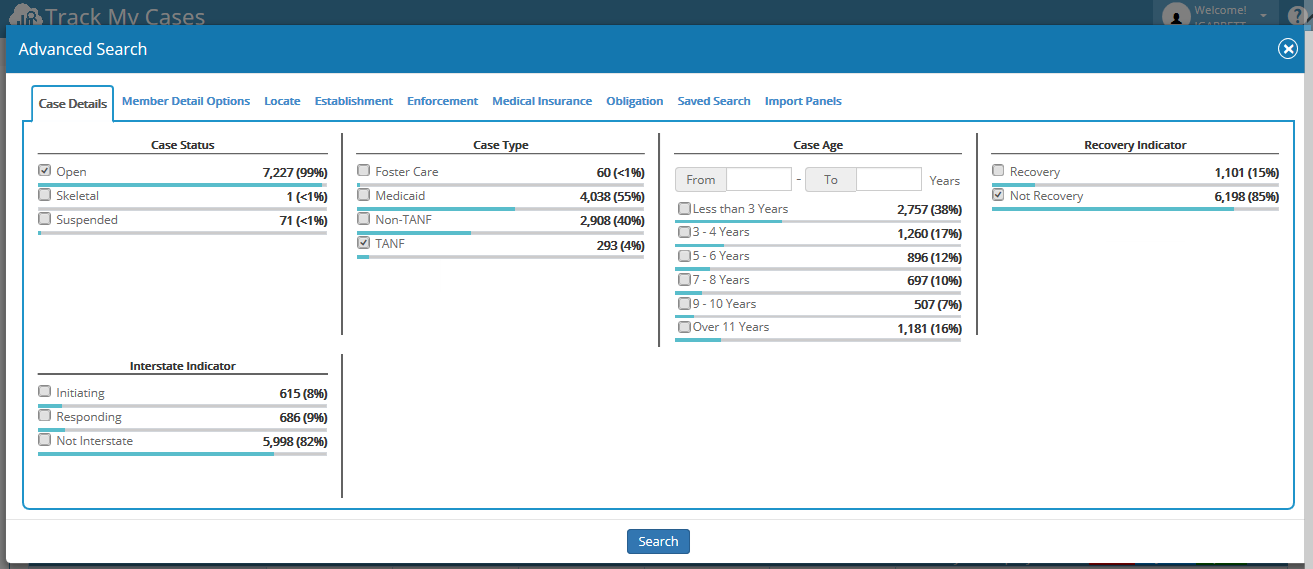Select the Obligation tab

(x=635, y=101)
